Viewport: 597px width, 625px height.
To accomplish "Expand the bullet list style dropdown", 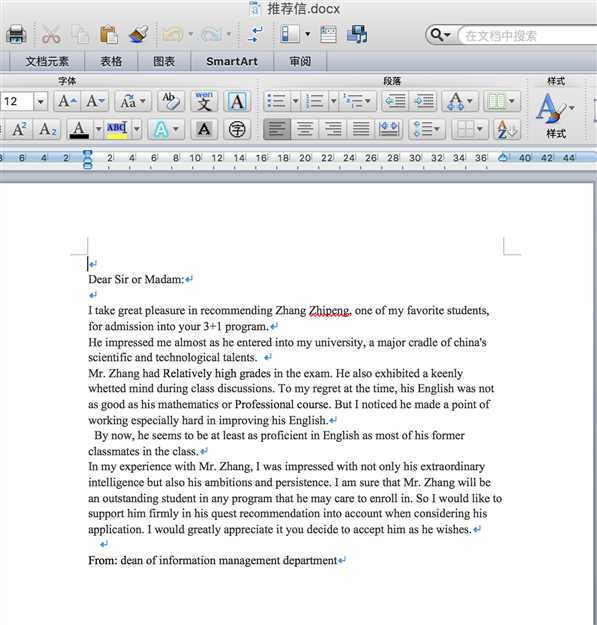I will point(295,101).
